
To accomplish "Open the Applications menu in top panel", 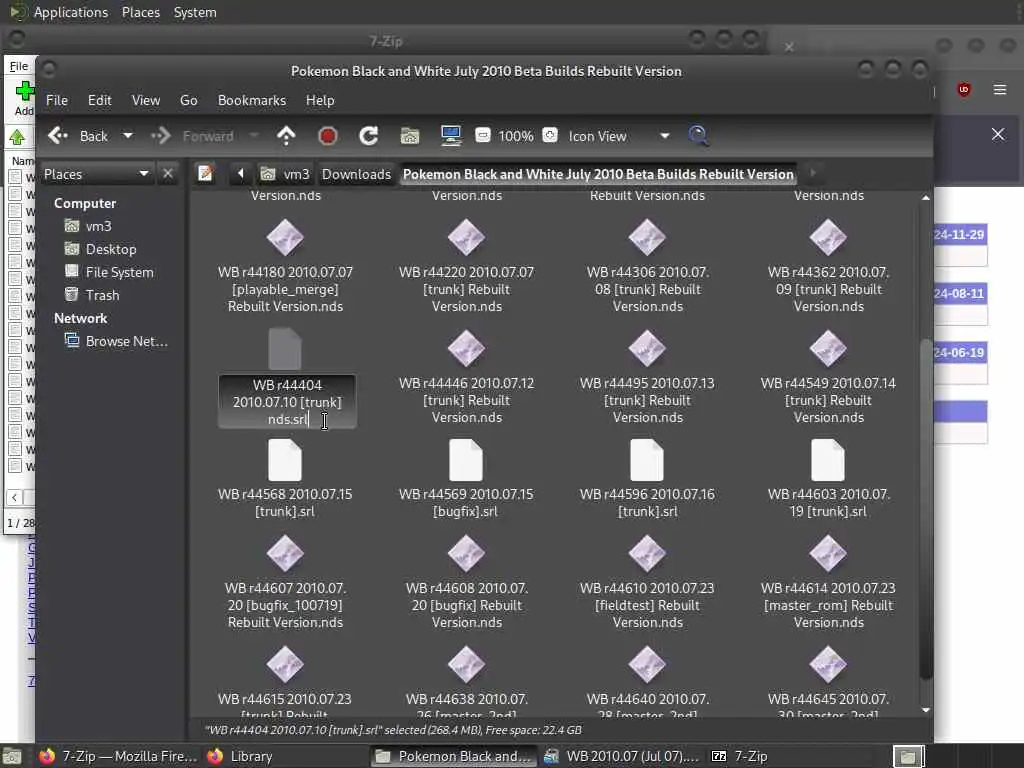I will pyautogui.click(x=71, y=12).
